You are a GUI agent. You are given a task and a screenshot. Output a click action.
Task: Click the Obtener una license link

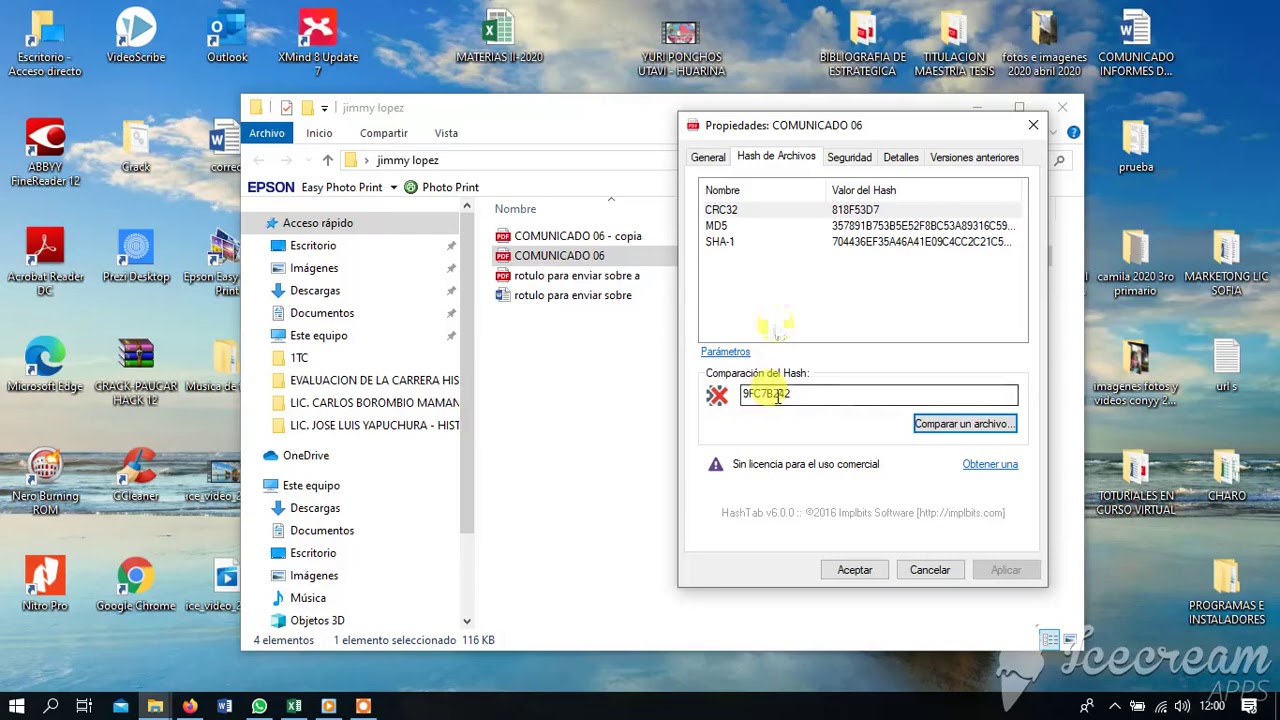pos(990,464)
